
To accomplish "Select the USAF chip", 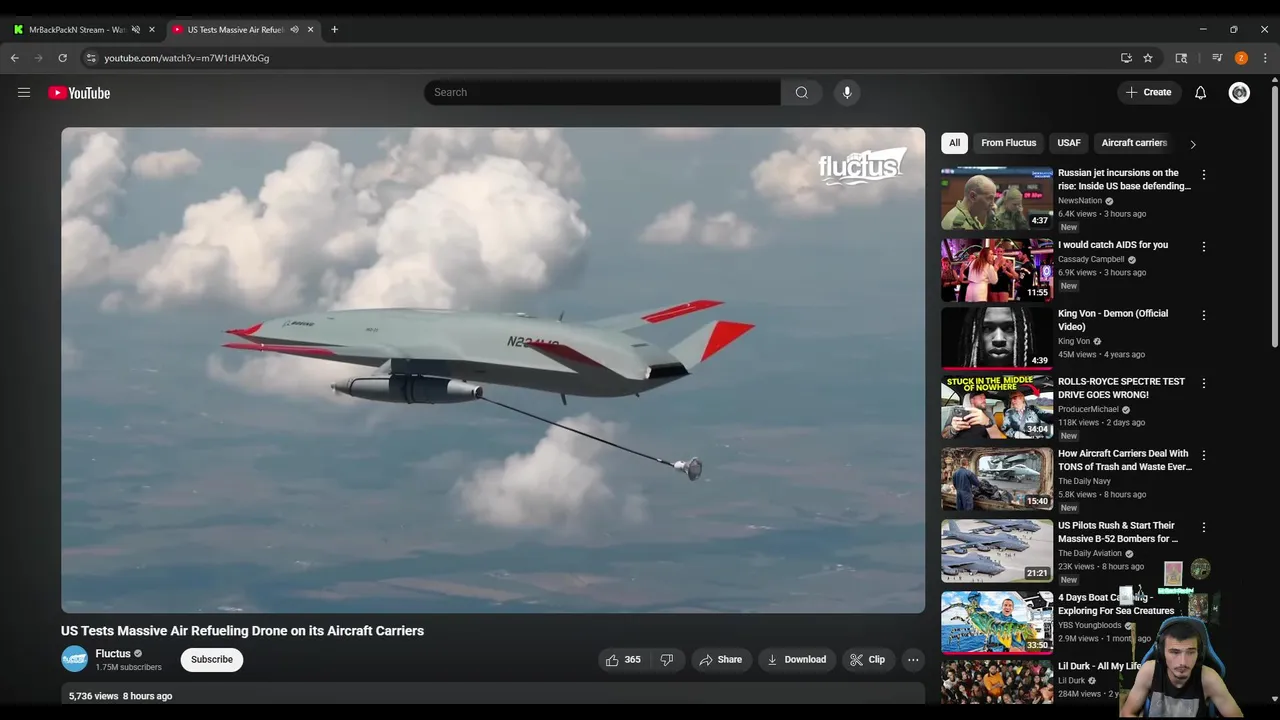I will pyautogui.click(x=1069, y=143).
